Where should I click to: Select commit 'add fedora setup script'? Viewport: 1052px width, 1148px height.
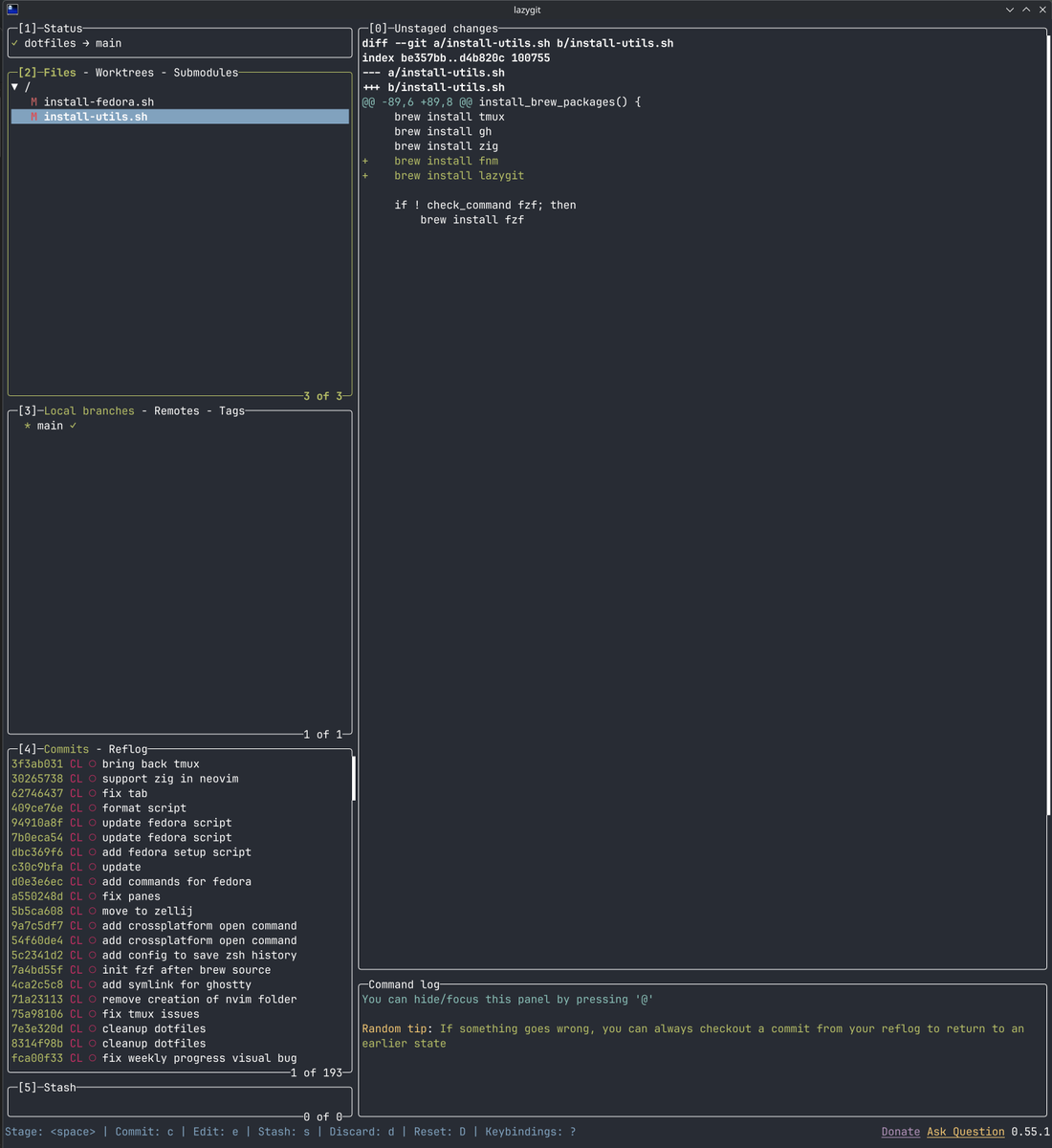coord(180,852)
